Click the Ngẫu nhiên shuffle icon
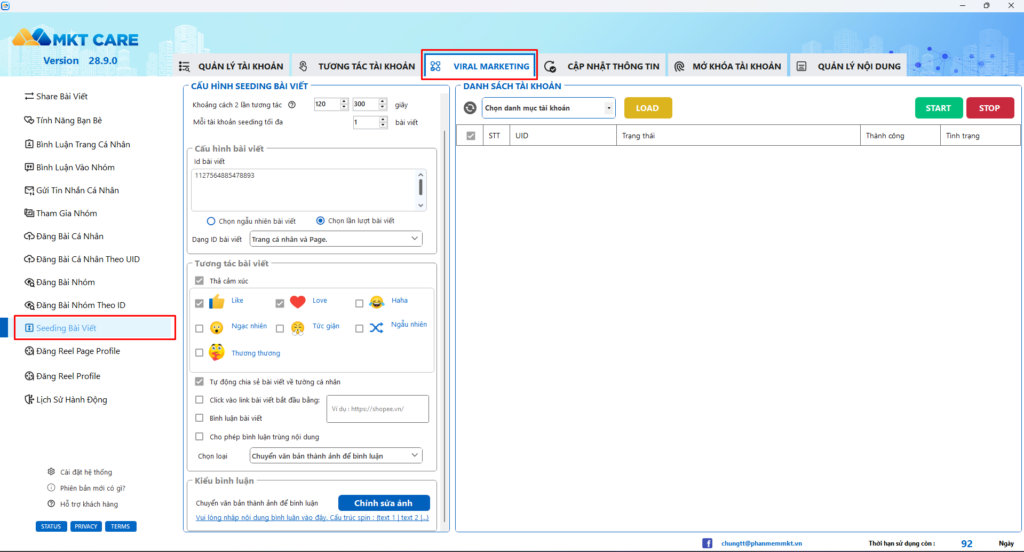 click(x=376, y=327)
